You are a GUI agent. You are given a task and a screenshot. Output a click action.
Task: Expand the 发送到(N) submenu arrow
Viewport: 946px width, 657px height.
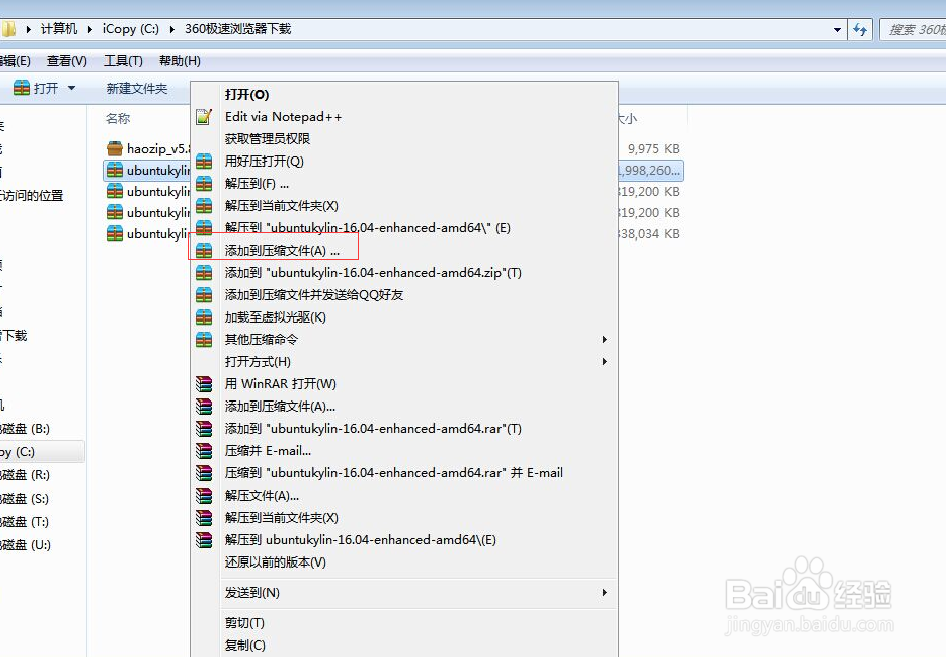pyautogui.click(x=605, y=592)
